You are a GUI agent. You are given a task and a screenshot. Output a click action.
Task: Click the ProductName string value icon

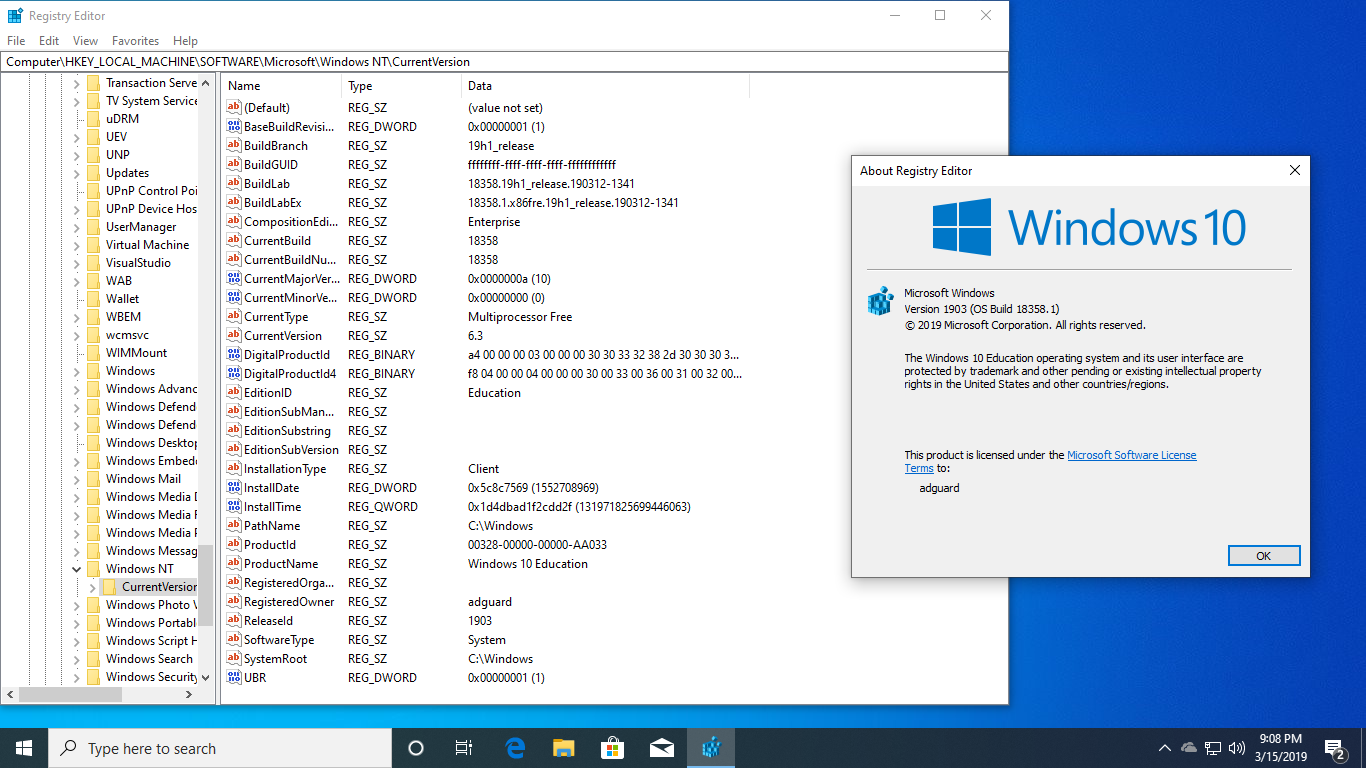[234, 564]
